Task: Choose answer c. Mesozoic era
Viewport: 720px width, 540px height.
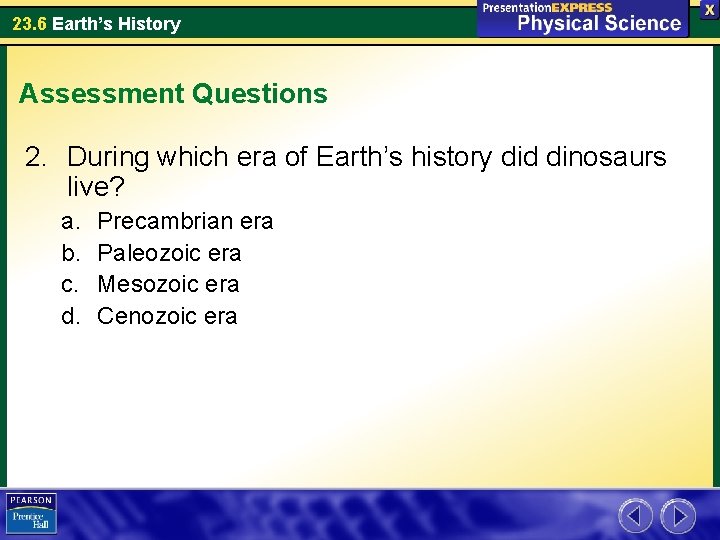Action: click(150, 284)
